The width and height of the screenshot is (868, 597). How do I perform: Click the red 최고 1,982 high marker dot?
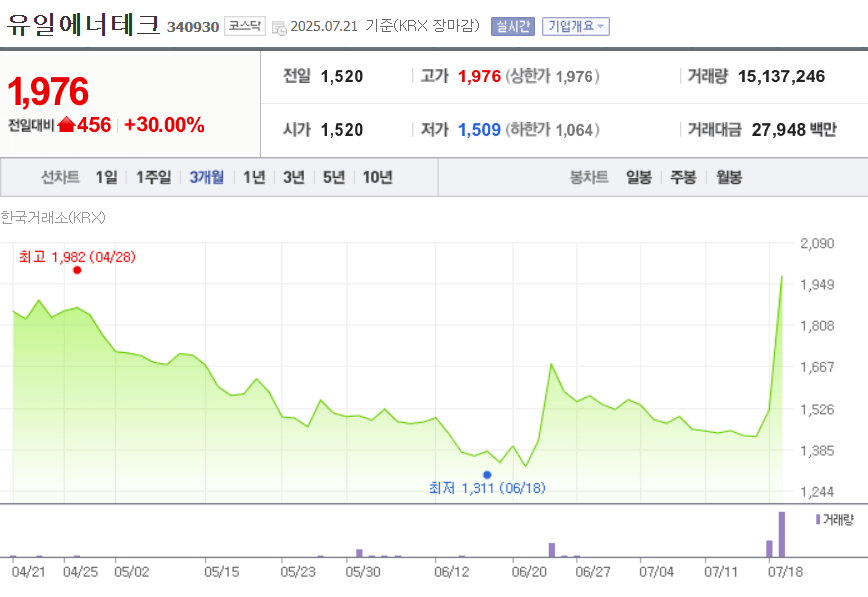point(77,269)
